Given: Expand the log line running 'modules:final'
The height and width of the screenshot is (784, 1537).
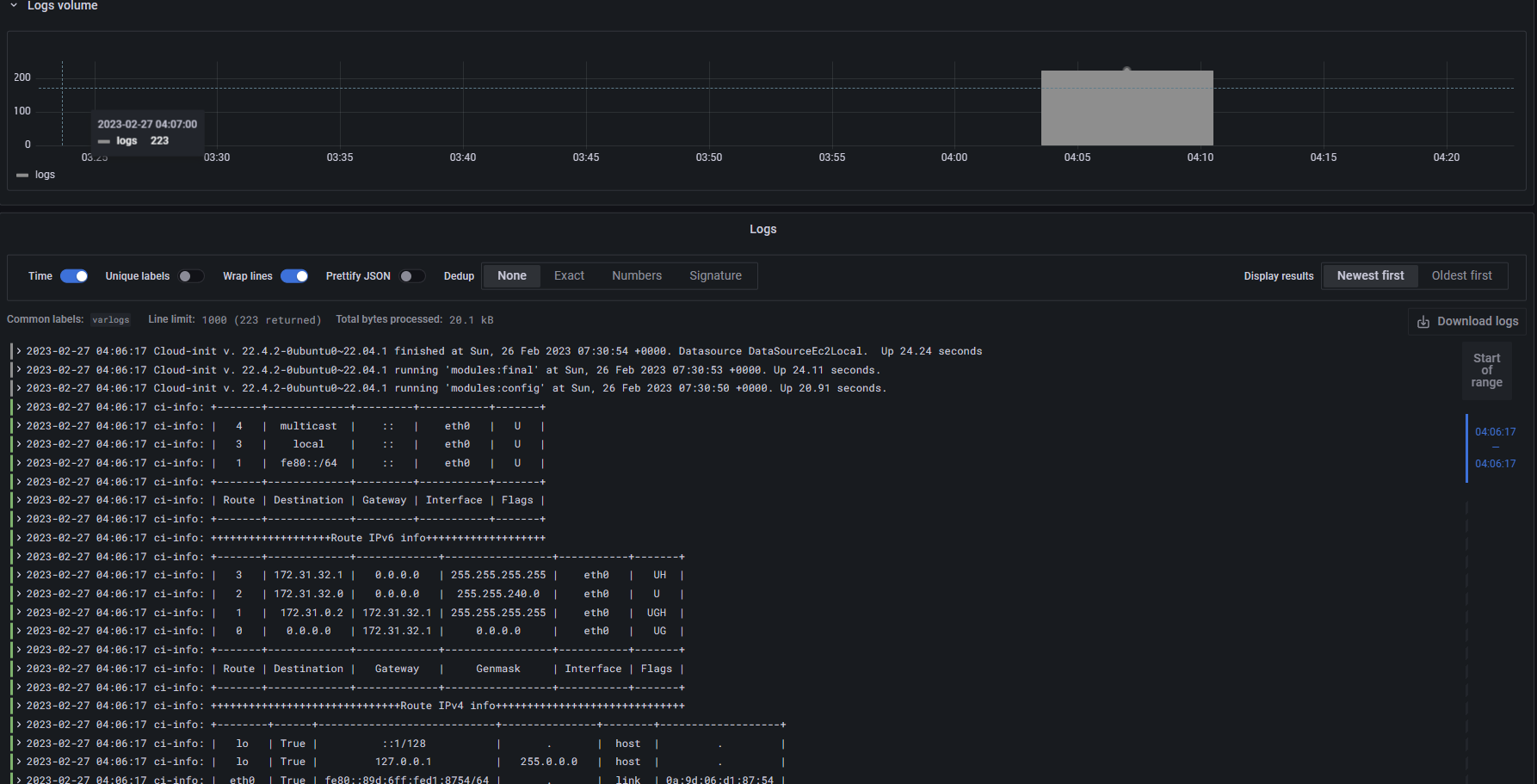Looking at the screenshot, I should pos(19,370).
